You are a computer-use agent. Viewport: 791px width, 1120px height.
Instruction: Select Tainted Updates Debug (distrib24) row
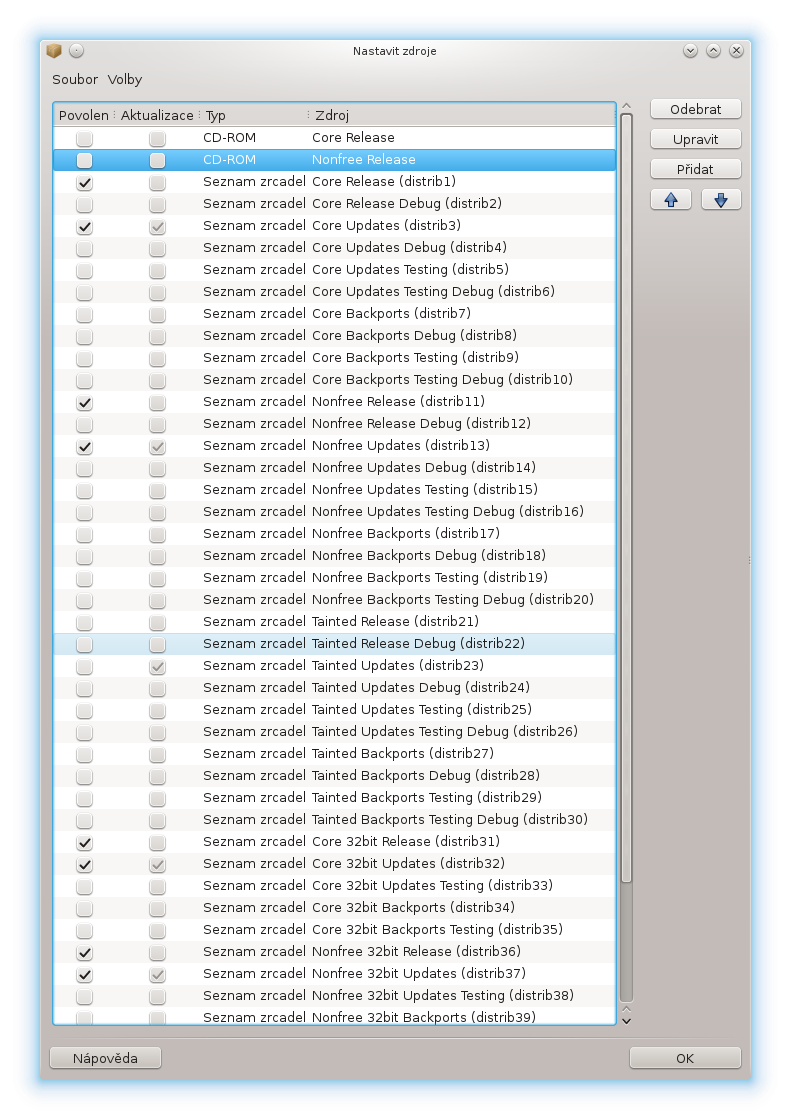tap(334, 688)
